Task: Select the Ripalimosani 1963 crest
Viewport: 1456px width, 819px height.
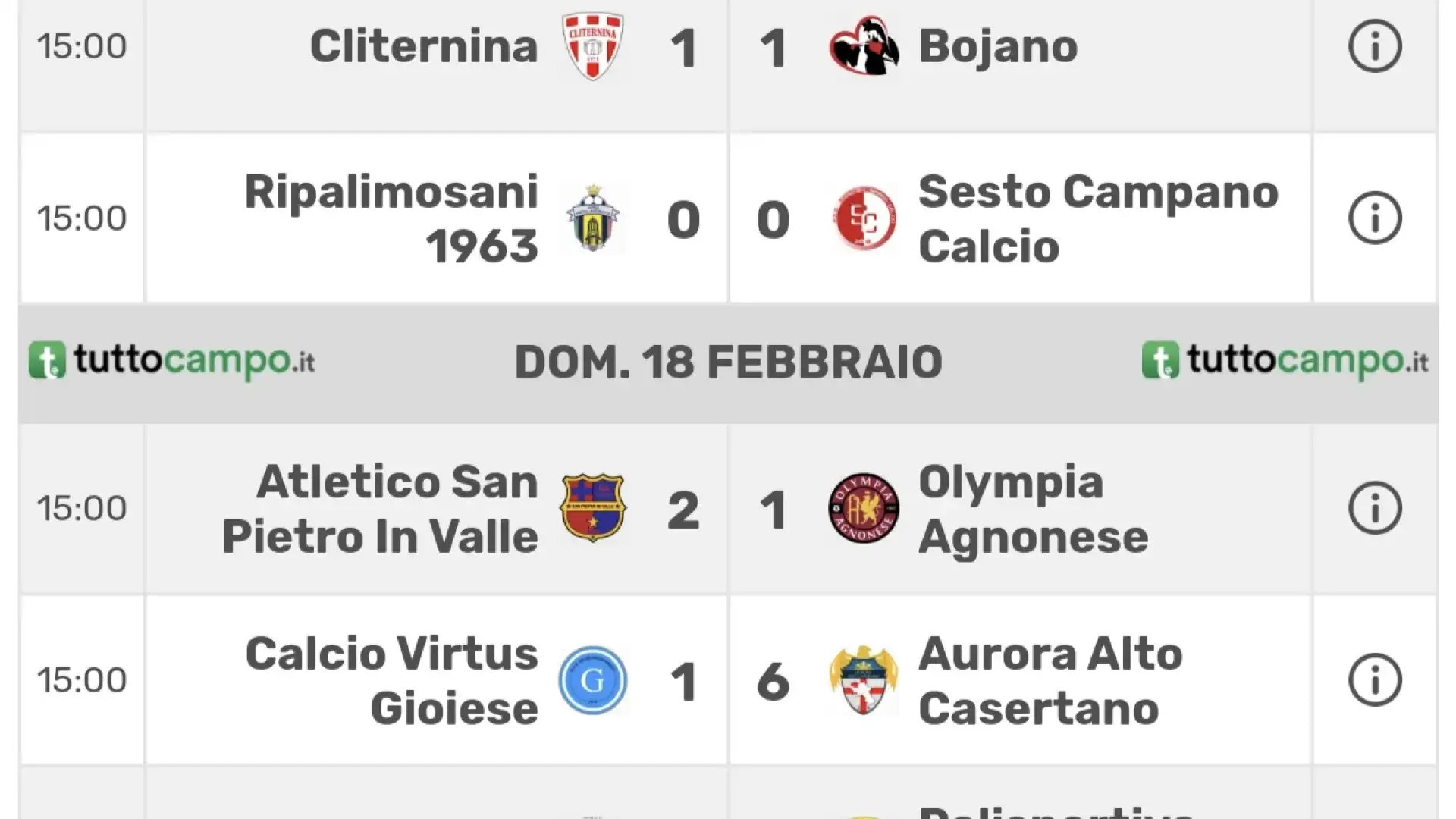Action: (x=593, y=218)
